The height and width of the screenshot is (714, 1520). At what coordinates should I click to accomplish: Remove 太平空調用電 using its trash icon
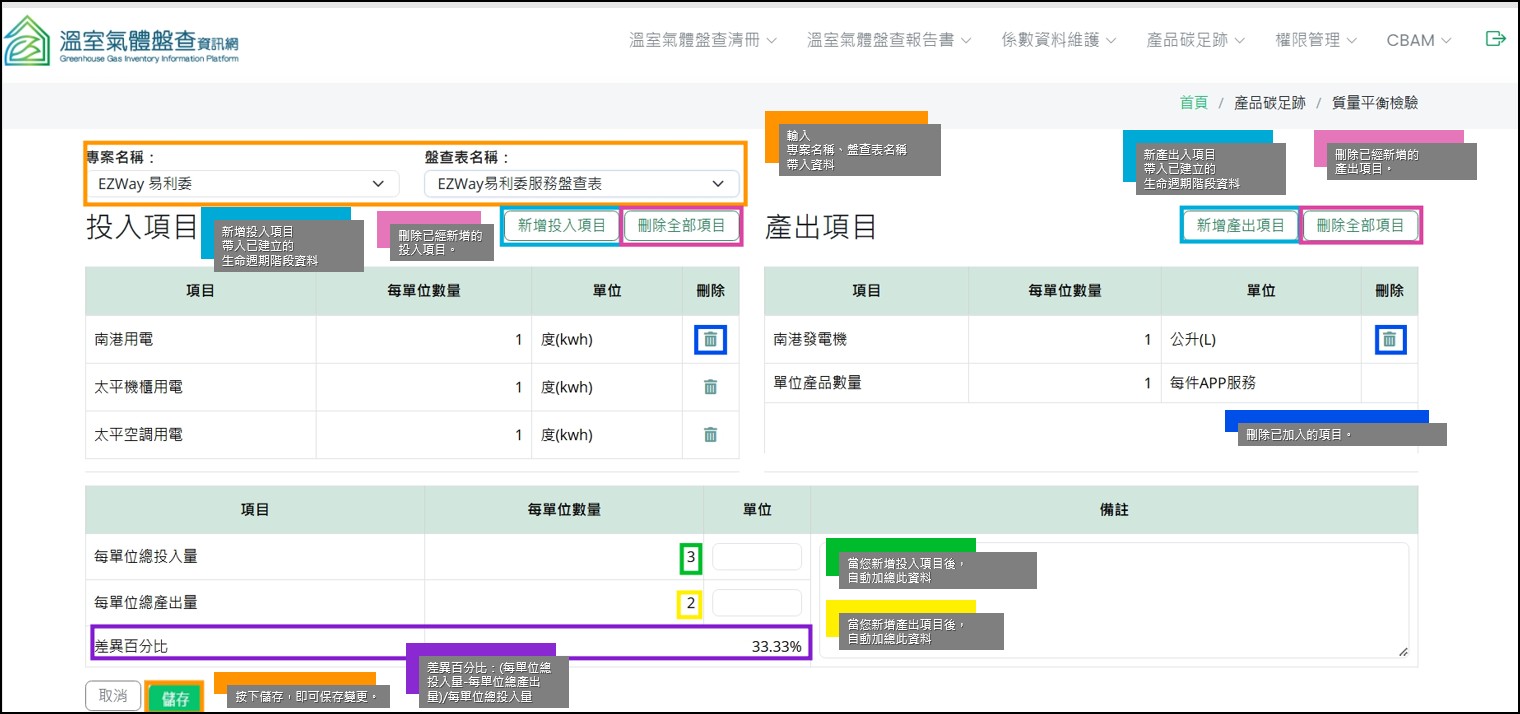click(x=710, y=435)
